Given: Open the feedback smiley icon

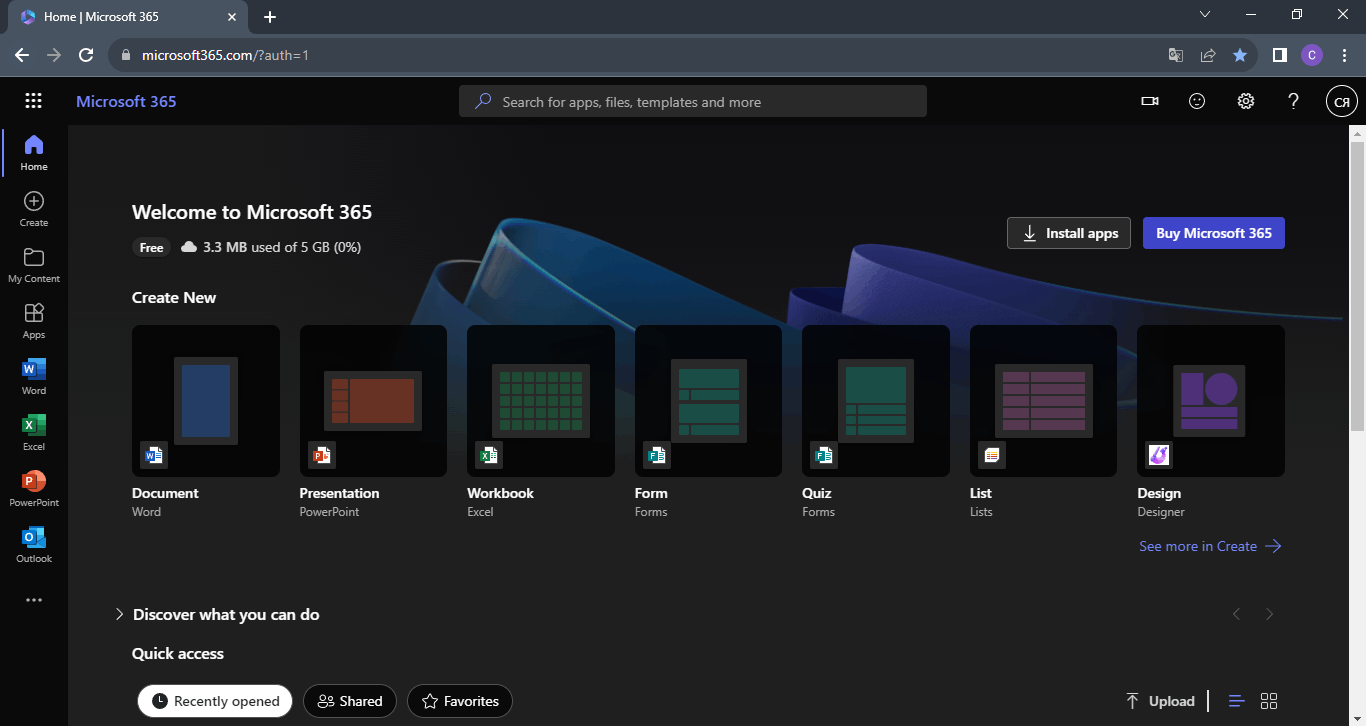Looking at the screenshot, I should click(x=1197, y=101).
